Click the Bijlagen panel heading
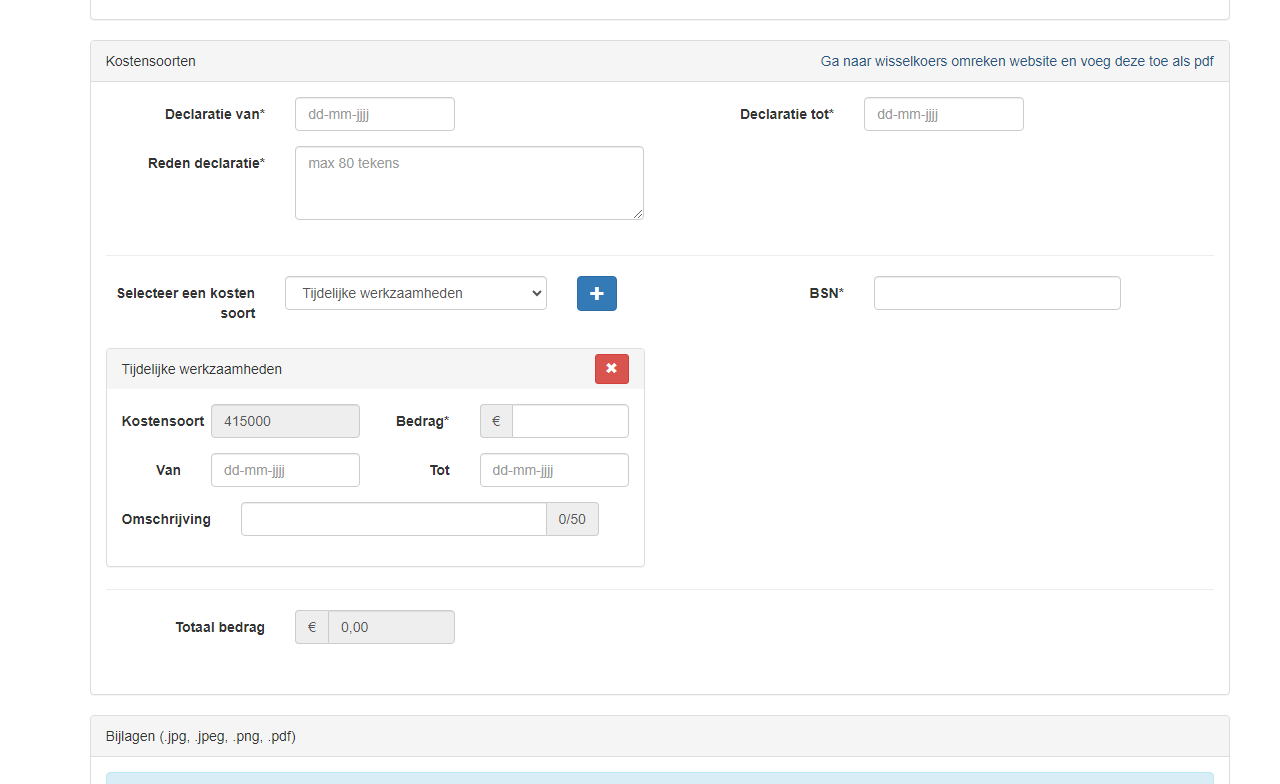The height and width of the screenshot is (784, 1280). (200, 736)
